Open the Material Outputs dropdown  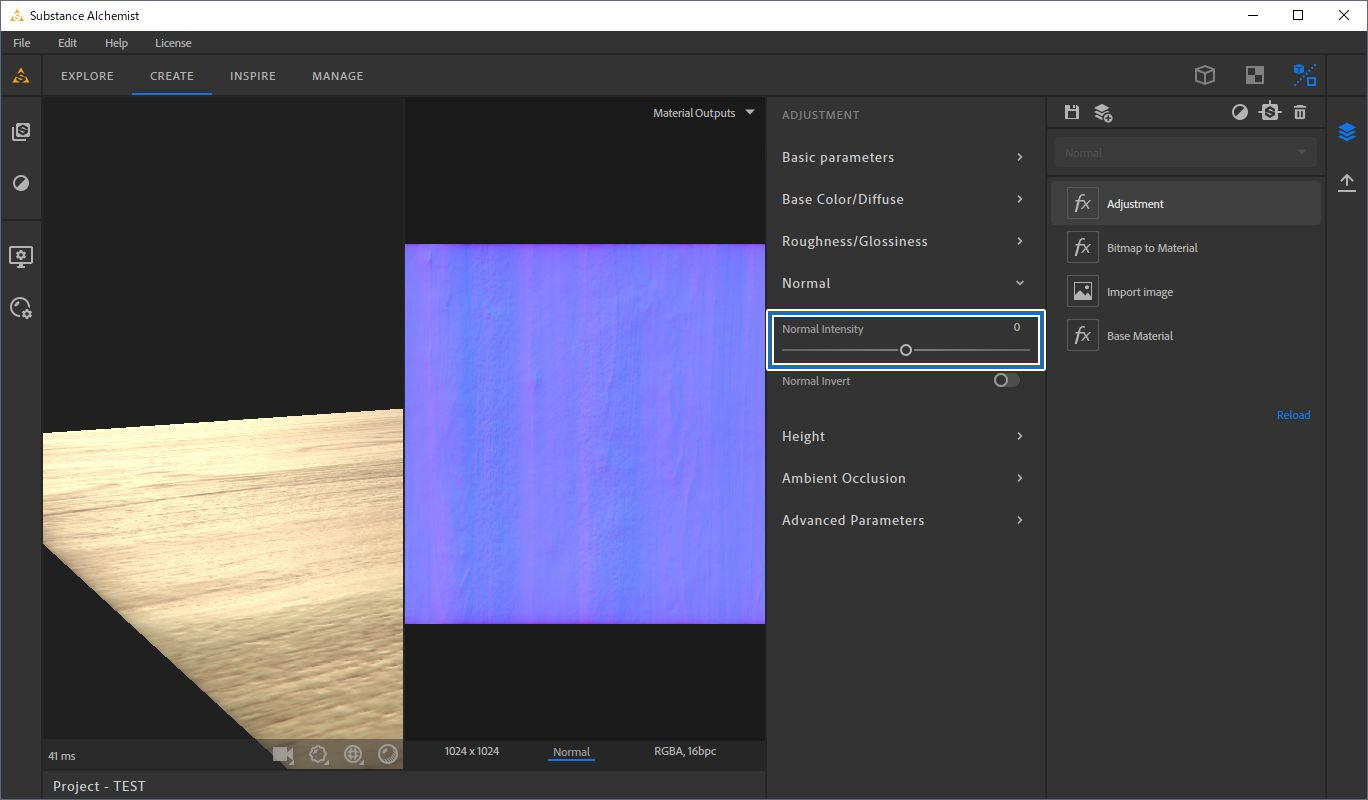(703, 113)
